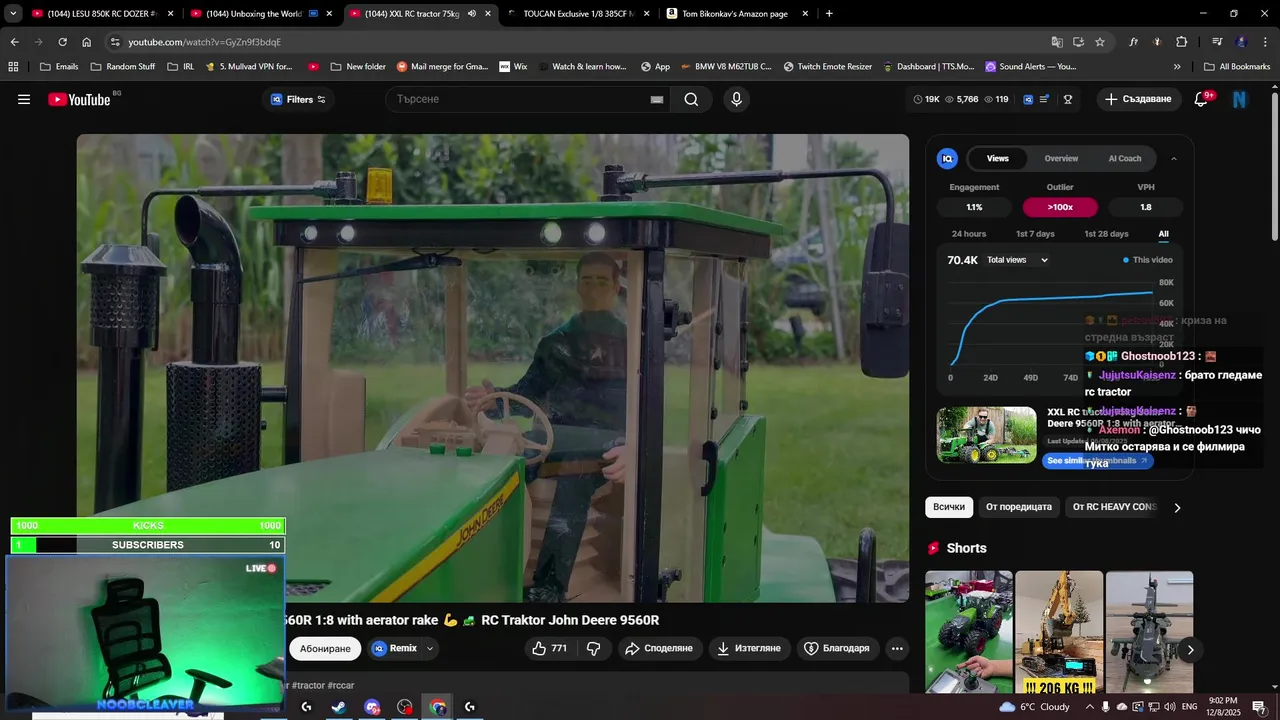Go to the Chrome home page
The width and height of the screenshot is (1280, 720).
click(87, 42)
